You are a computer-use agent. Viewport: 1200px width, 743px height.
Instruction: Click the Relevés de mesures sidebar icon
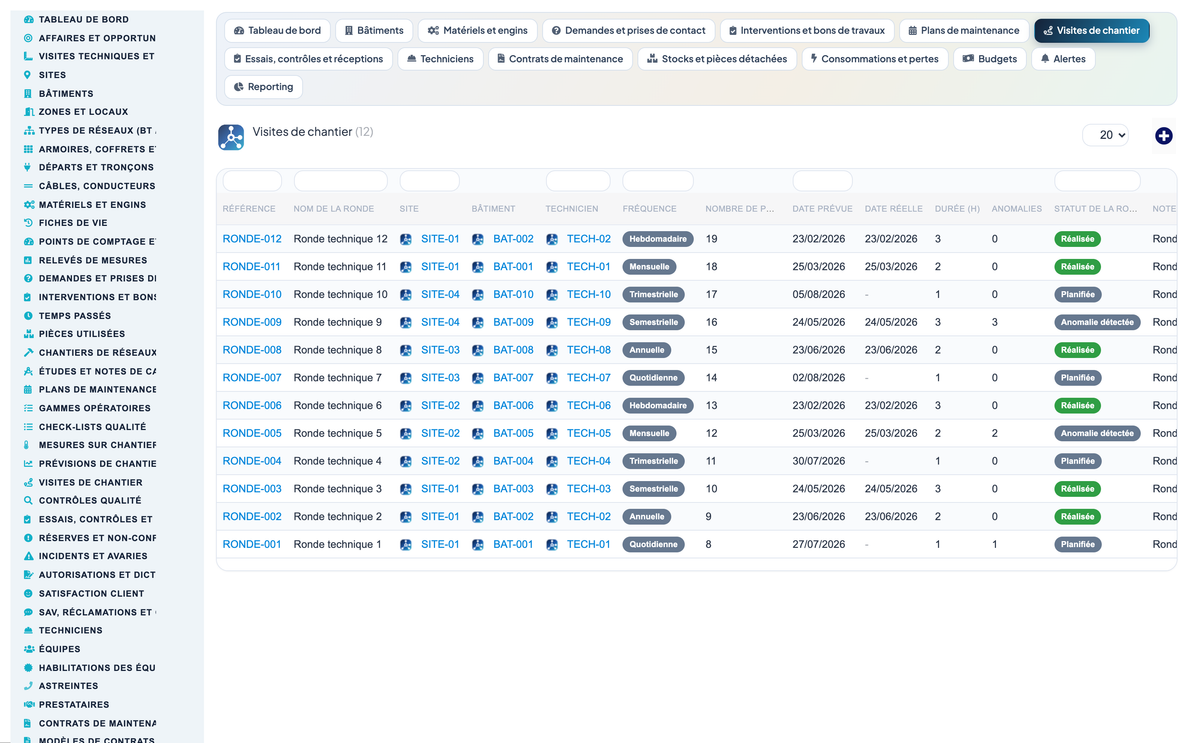(x=28, y=260)
